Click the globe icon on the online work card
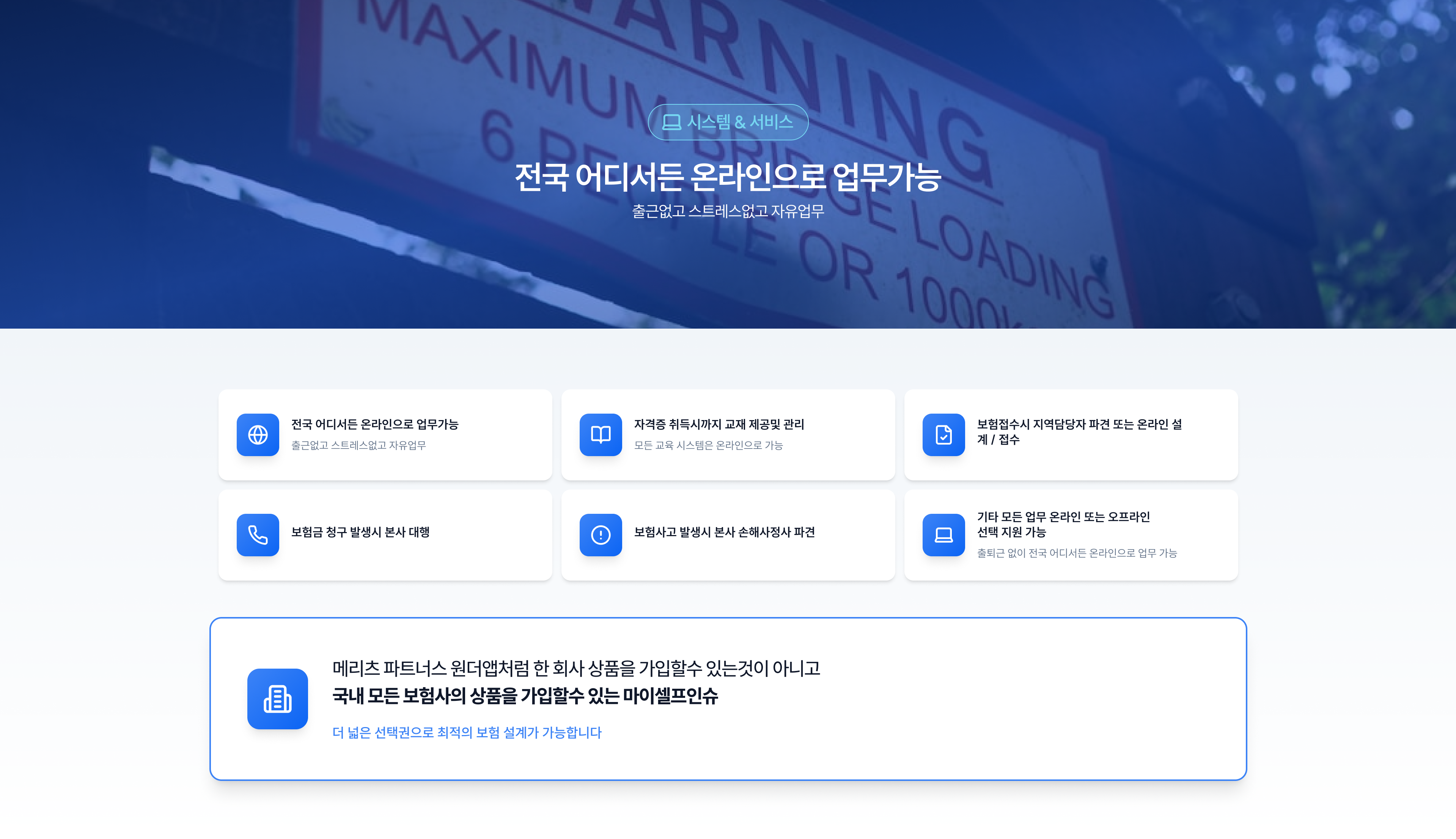The height and width of the screenshot is (839, 1456). [258, 434]
